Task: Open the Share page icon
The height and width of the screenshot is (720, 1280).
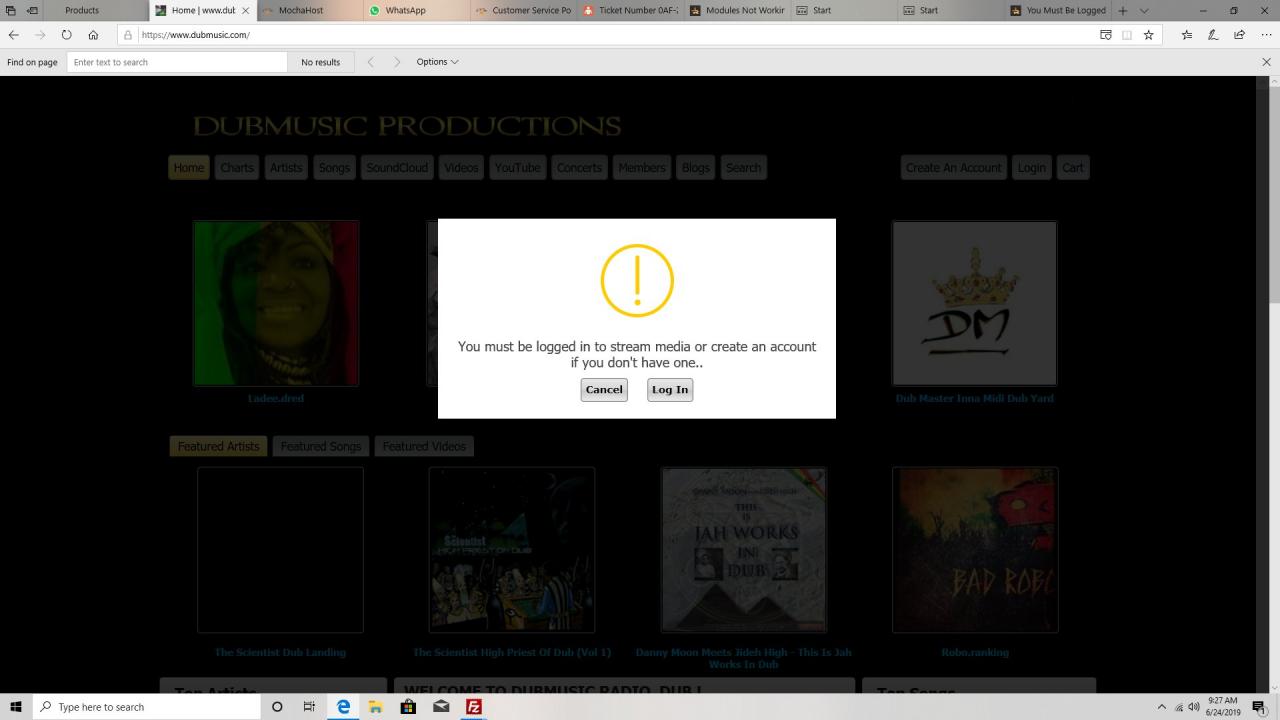Action: click(x=1239, y=35)
